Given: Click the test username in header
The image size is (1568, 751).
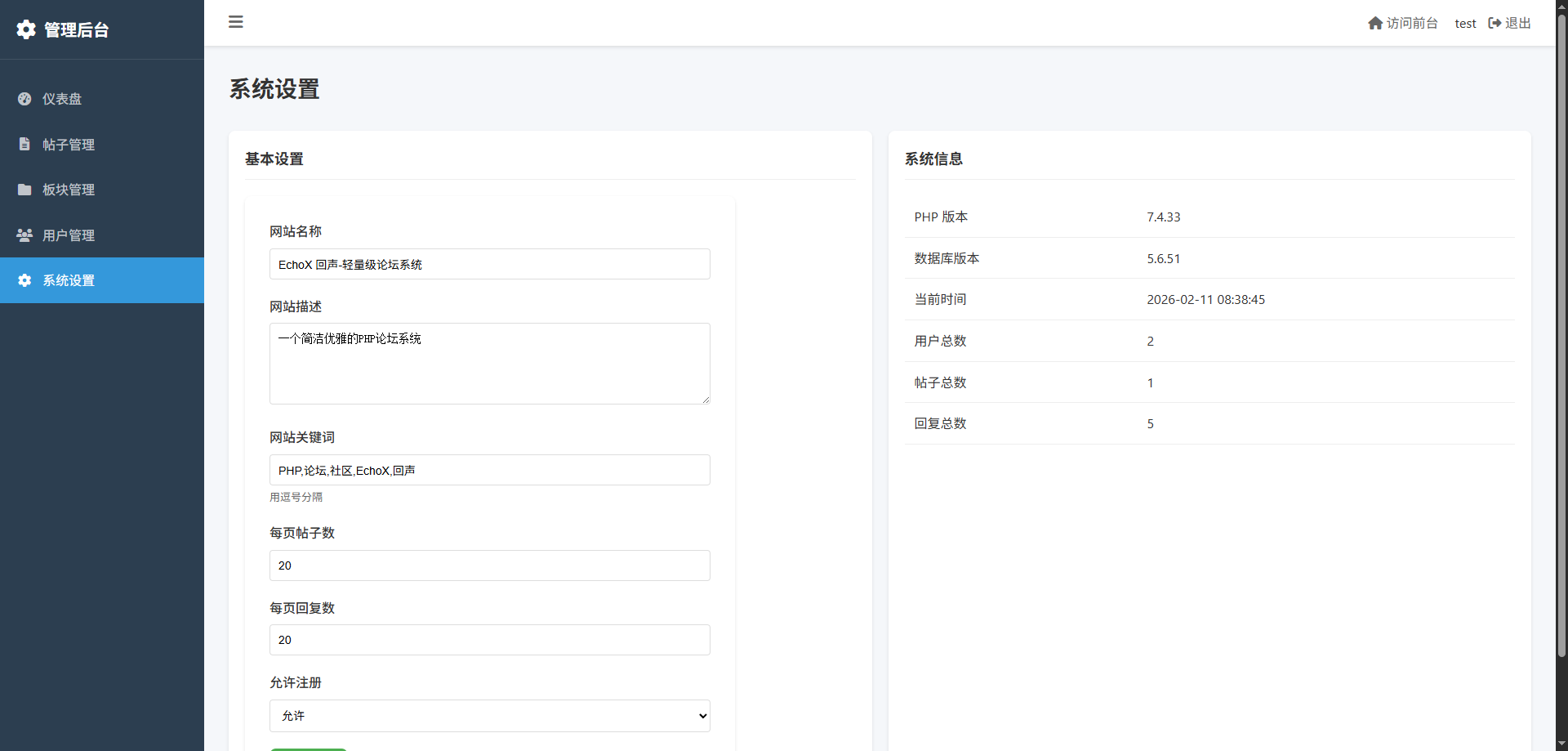Looking at the screenshot, I should click(x=1465, y=24).
